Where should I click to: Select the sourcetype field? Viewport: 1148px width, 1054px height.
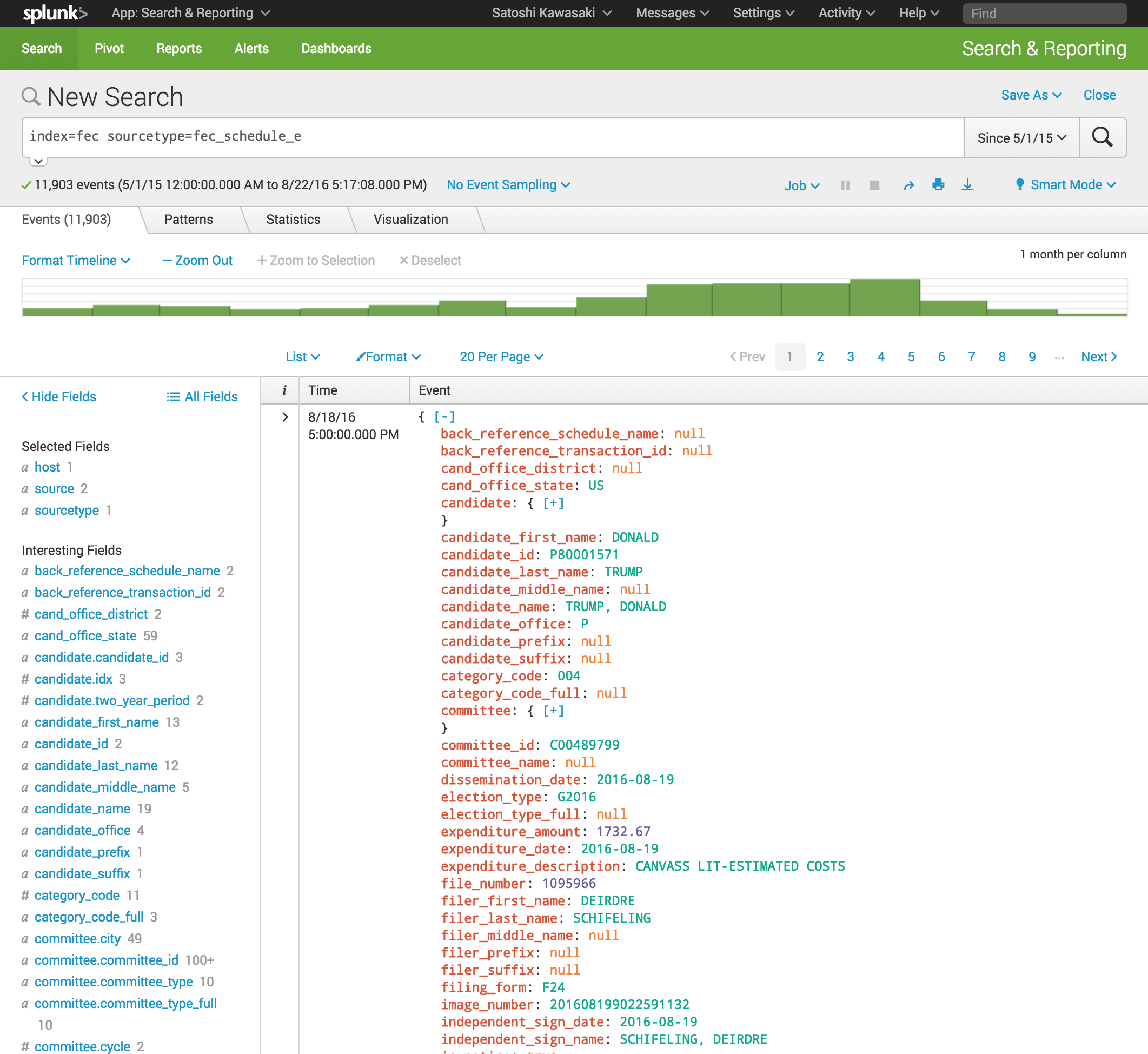coord(67,511)
